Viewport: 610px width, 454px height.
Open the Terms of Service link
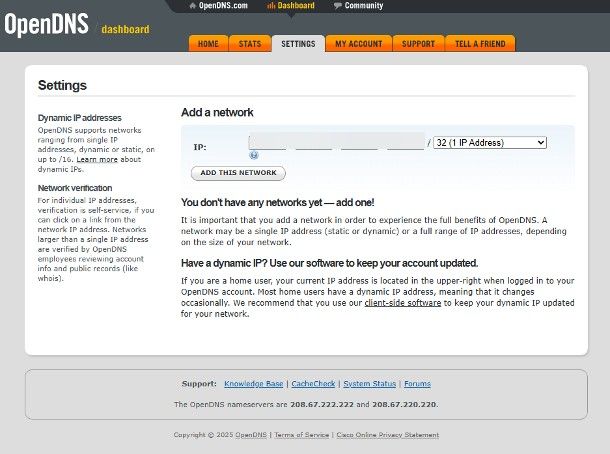[x=301, y=435]
